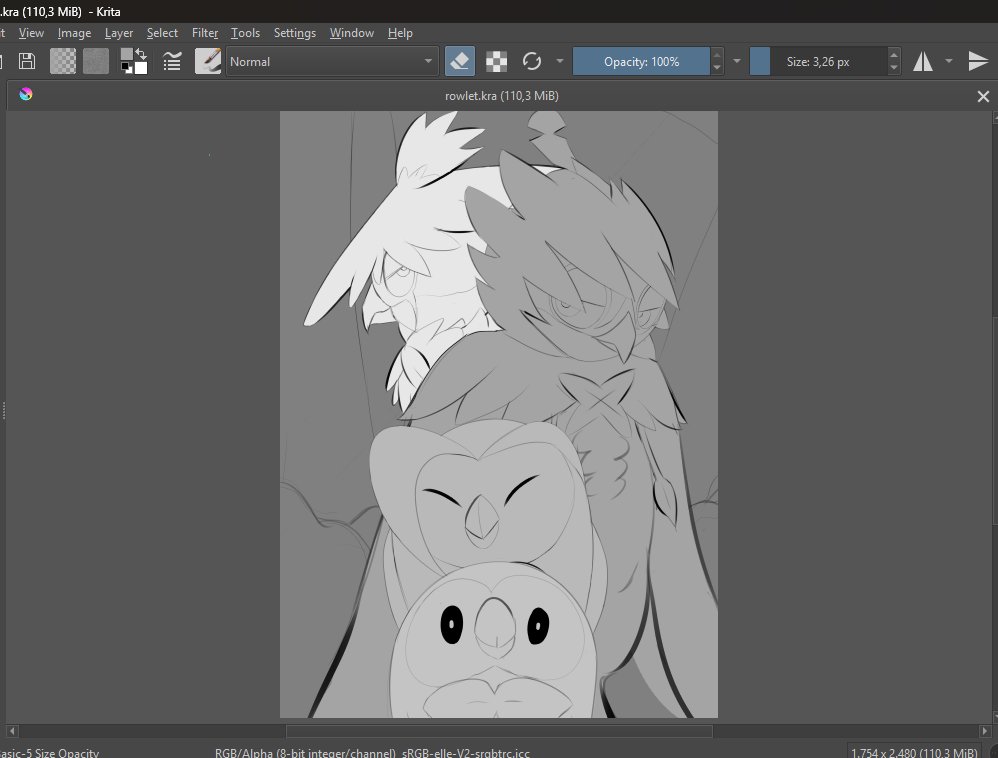Click the 1.754 x 2.480 image size status
Screen dimensions: 998x758
point(914,752)
